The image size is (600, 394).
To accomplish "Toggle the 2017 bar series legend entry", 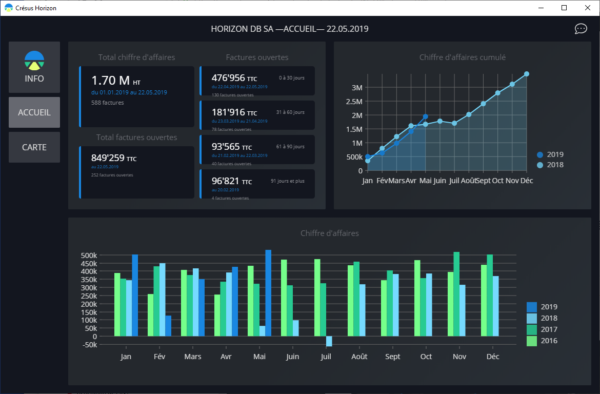I will [x=542, y=329].
